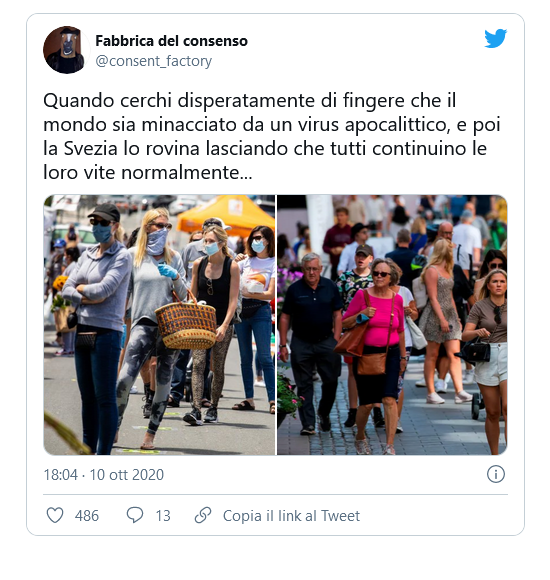
Task: Click blank area right of Copia il link
Action: click(x=436, y=516)
